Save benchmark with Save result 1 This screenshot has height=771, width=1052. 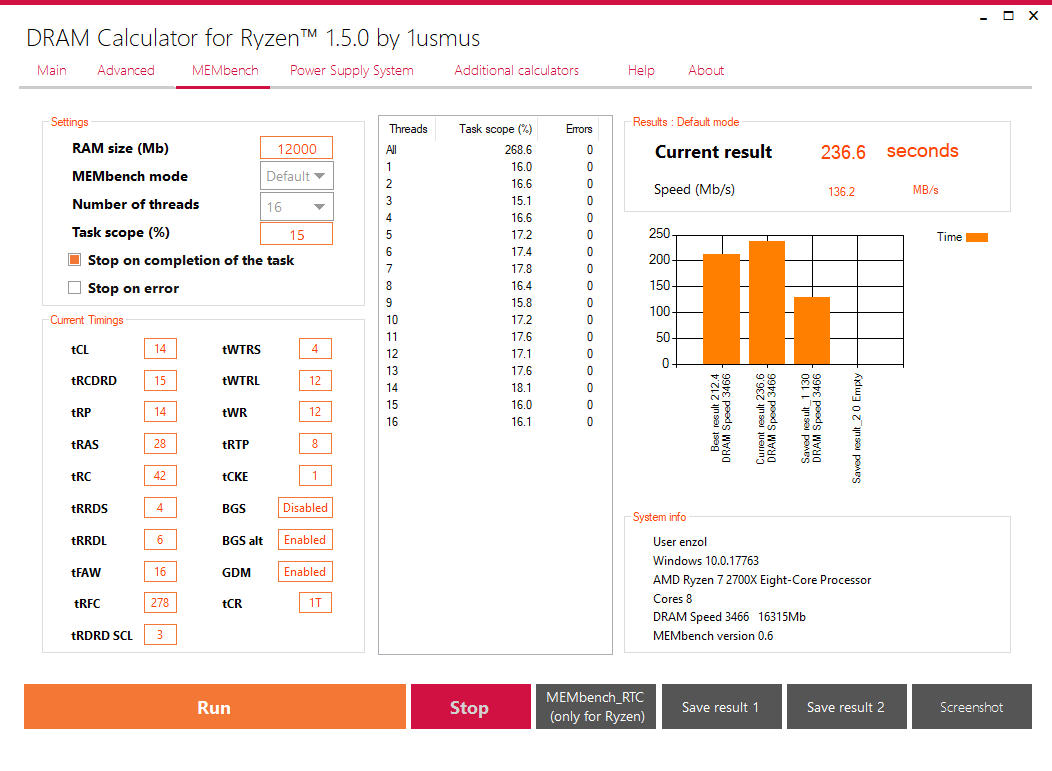tap(721, 707)
